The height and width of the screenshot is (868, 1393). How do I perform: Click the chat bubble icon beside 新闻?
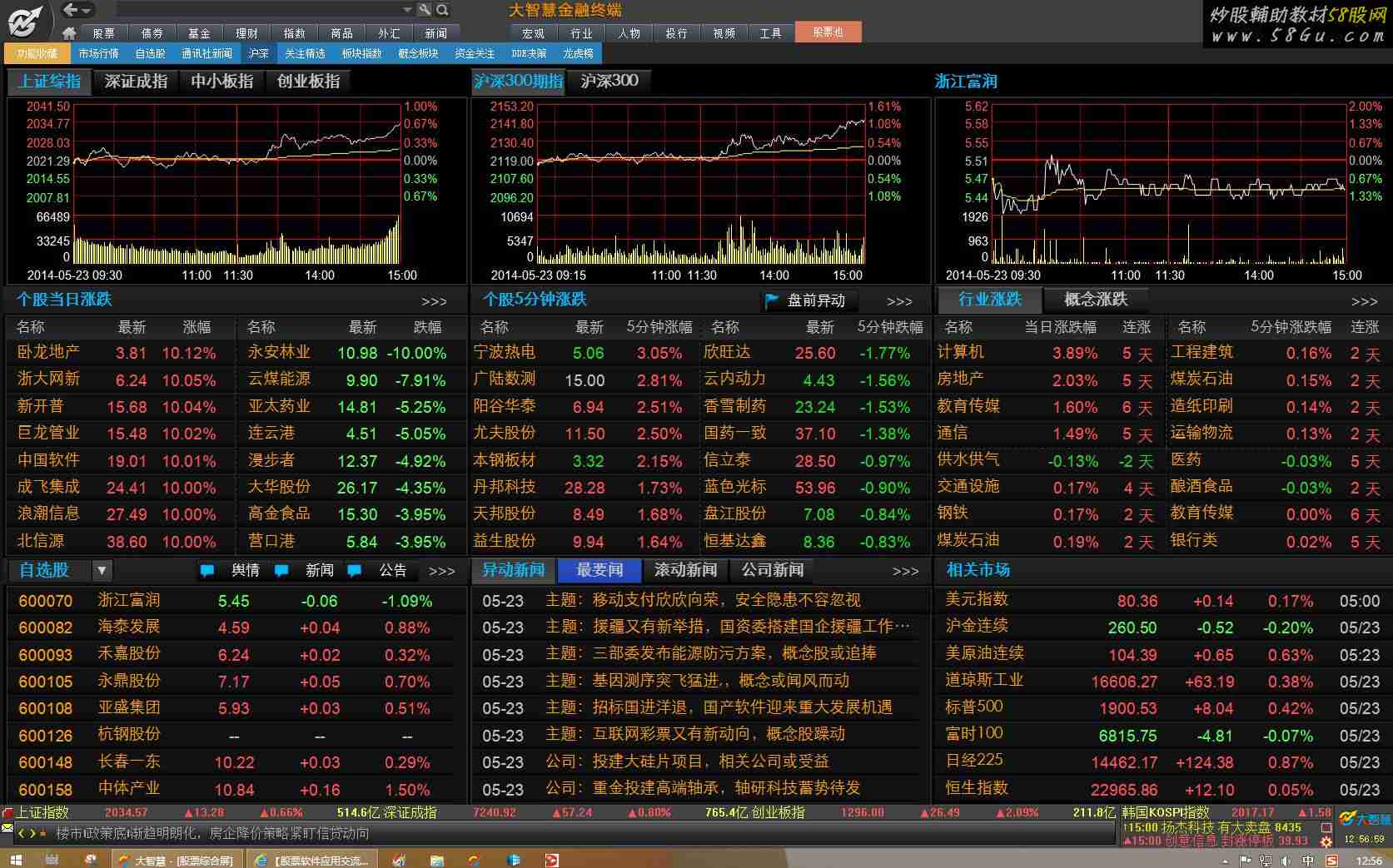(x=281, y=571)
